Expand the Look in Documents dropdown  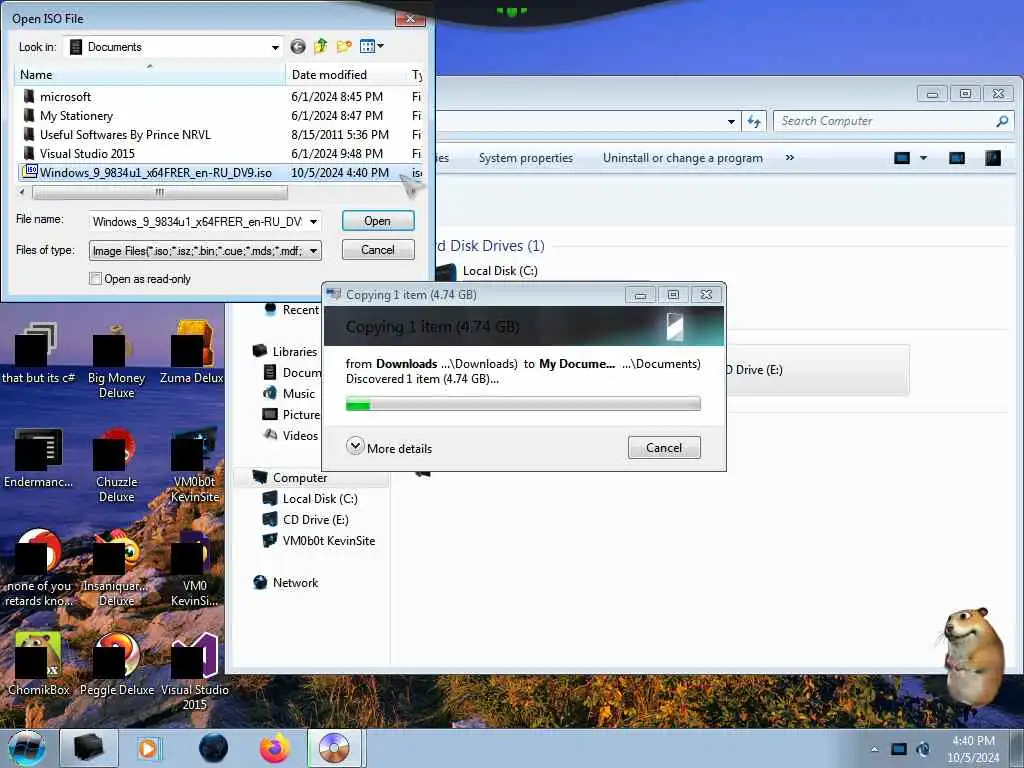point(275,47)
